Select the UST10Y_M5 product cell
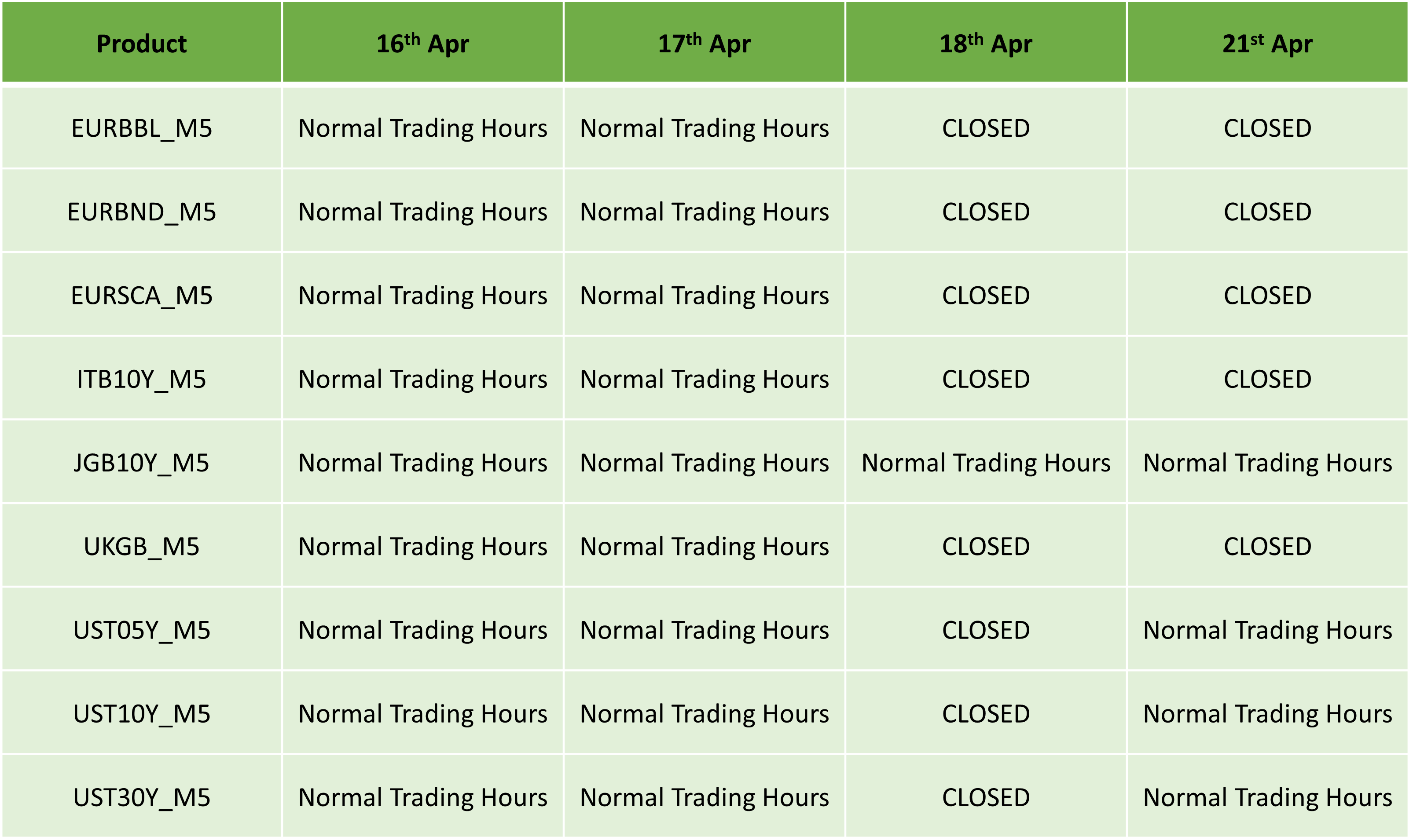The width and height of the screenshot is (1413, 840). click(x=142, y=713)
